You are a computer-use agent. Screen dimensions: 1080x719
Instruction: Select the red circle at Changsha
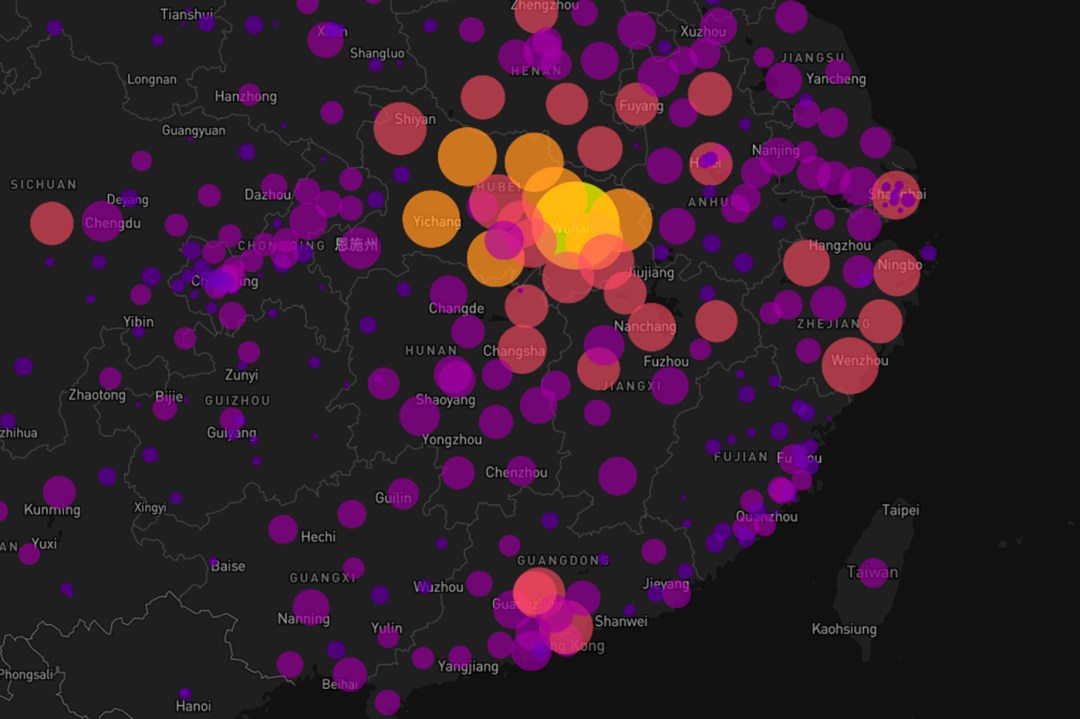coord(521,350)
